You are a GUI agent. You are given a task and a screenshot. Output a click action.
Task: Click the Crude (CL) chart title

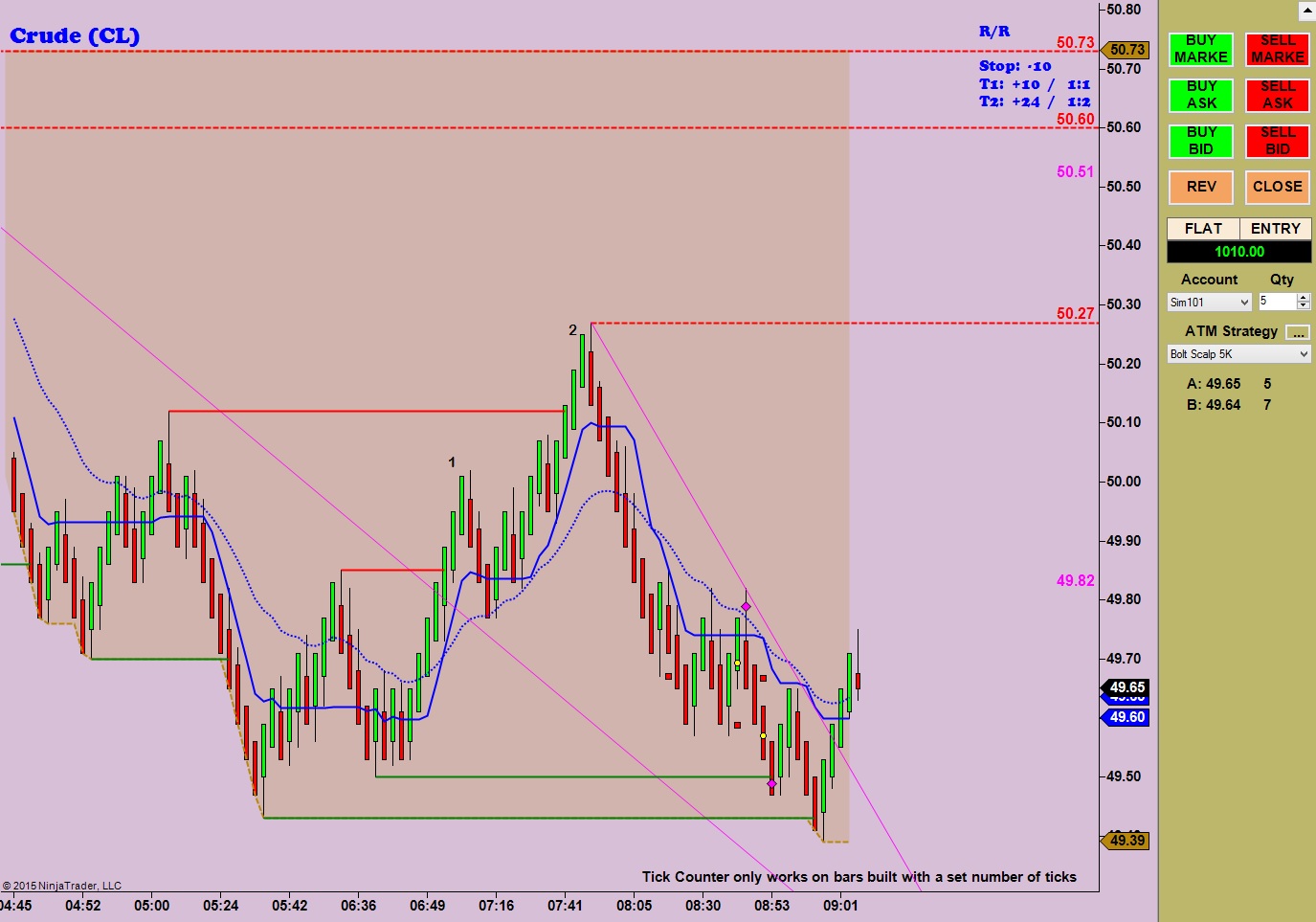75,36
